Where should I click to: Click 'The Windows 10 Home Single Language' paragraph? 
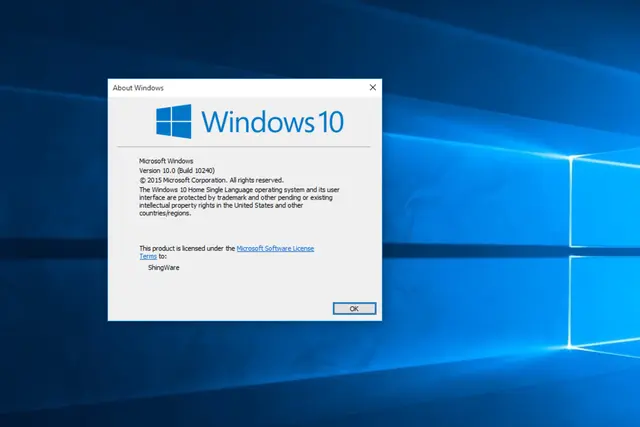239,201
